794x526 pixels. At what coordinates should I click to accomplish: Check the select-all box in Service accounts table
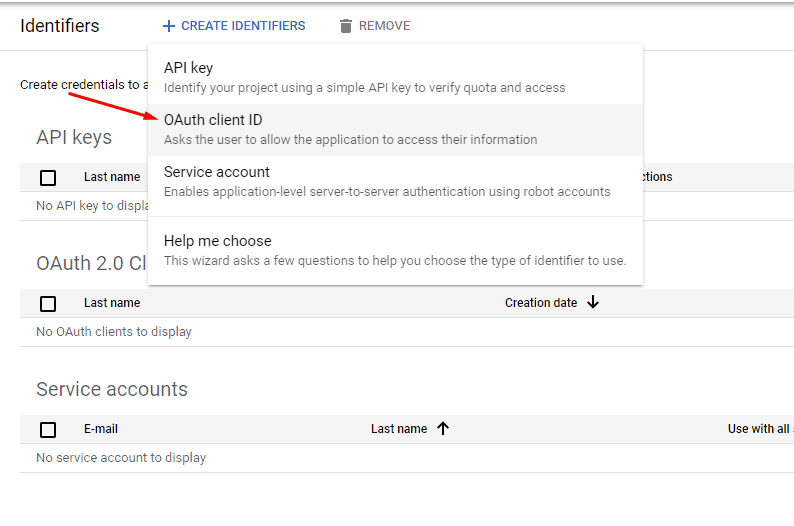[48, 430]
